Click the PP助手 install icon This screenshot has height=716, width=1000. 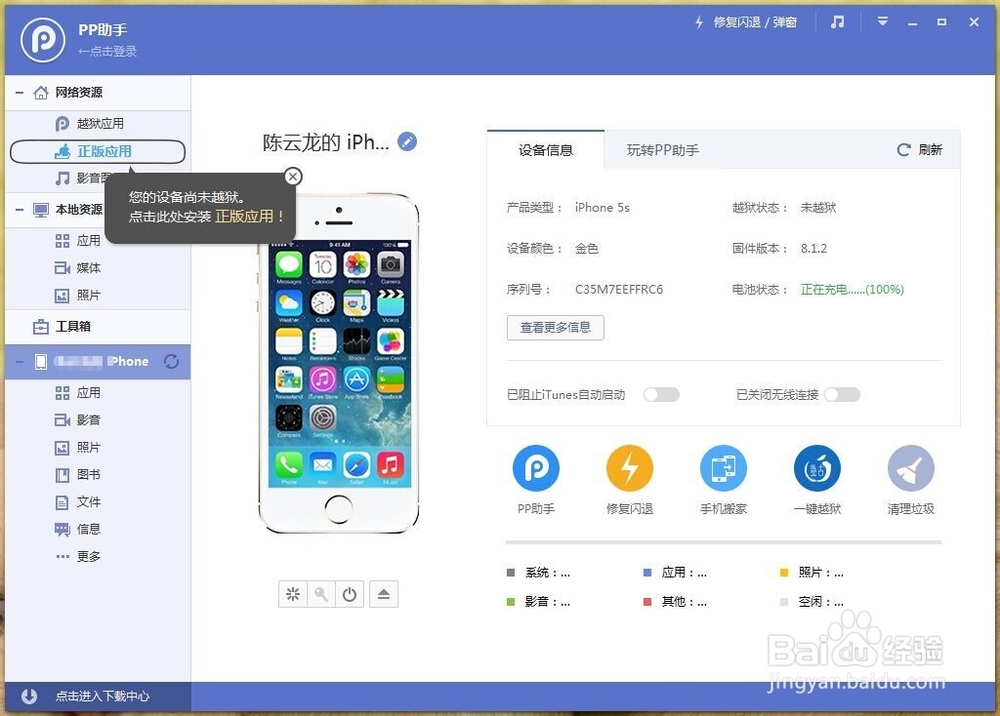point(536,469)
